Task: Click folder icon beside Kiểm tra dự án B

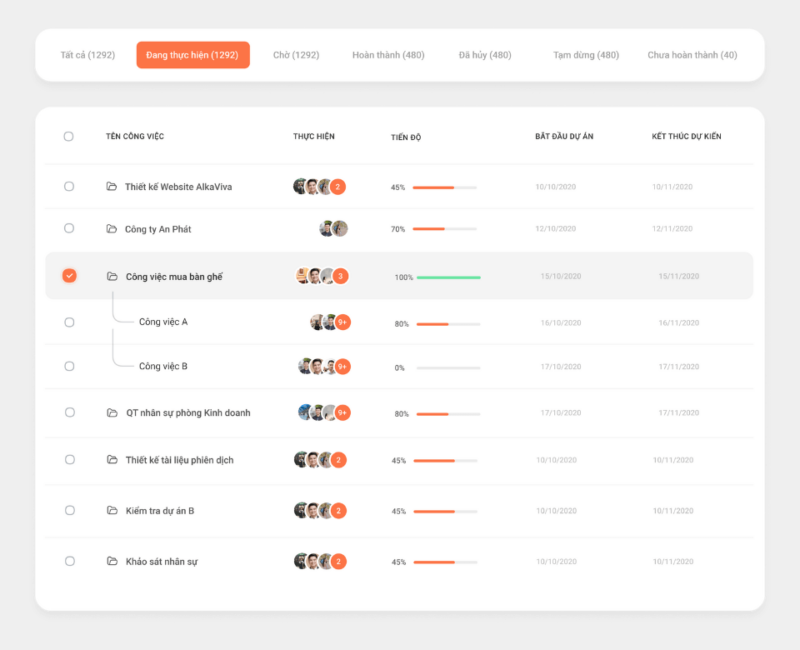Action: [x=112, y=510]
